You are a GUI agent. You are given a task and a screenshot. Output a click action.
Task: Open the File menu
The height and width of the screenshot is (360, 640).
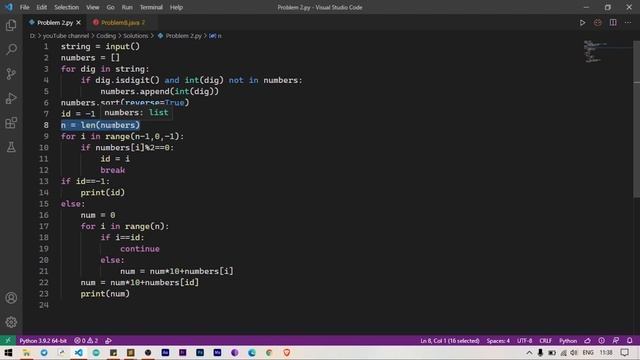pos(24,7)
